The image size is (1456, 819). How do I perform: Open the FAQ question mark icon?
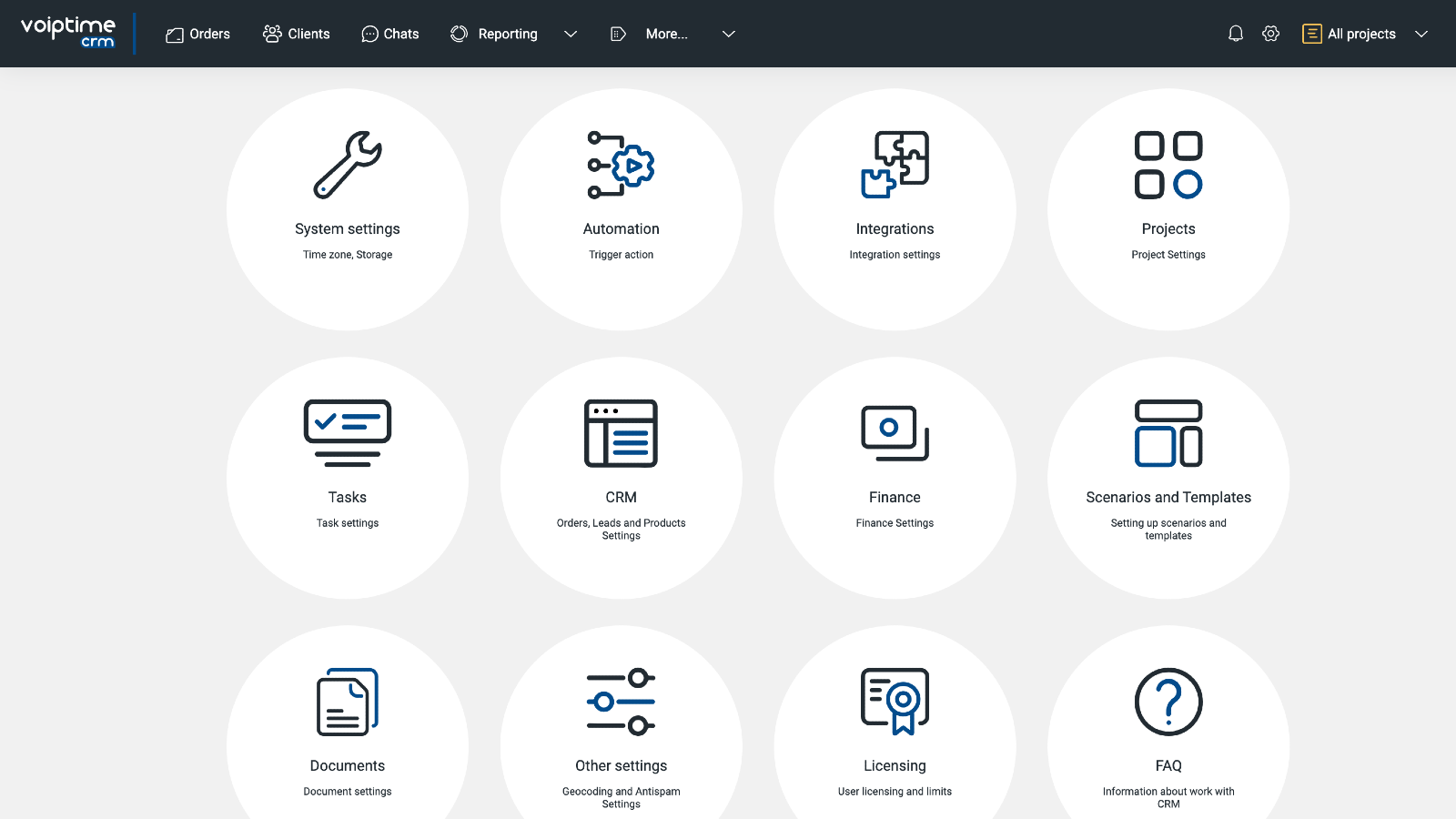(1168, 702)
